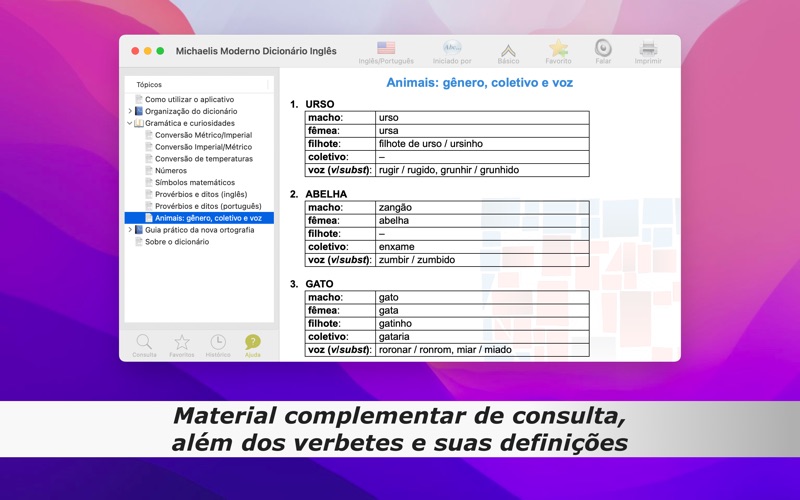This screenshot has height=500, width=800.
Task: Click the page heading Animais: gênero, coletivo e voz
Action: click(x=480, y=83)
